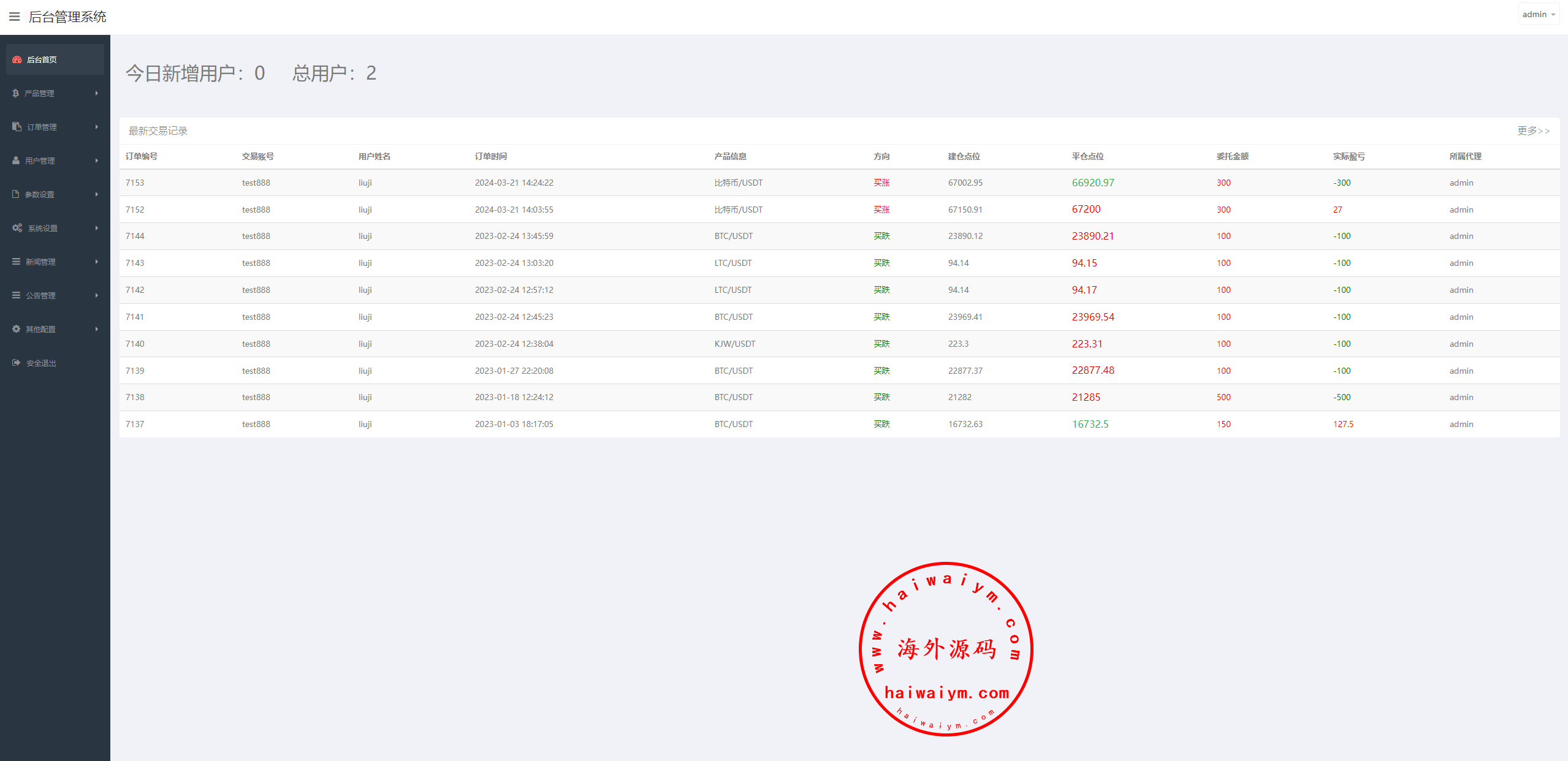Open the 订单管理 menu item
This screenshot has height=761, width=1568.
coord(42,127)
